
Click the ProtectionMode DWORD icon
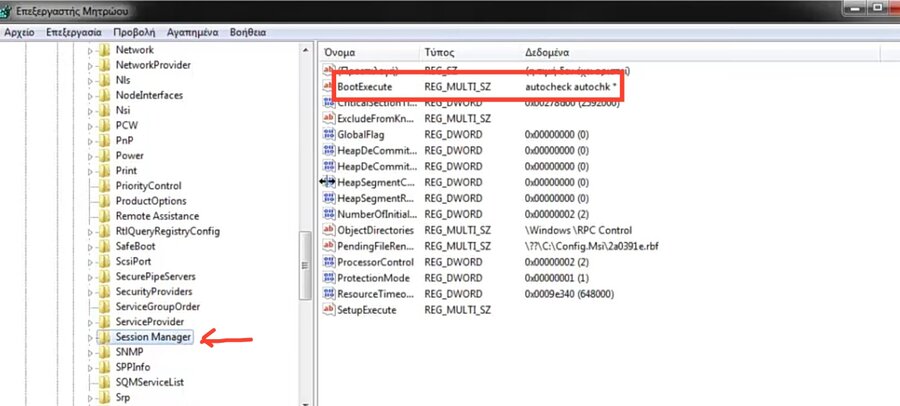click(x=329, y=278)
